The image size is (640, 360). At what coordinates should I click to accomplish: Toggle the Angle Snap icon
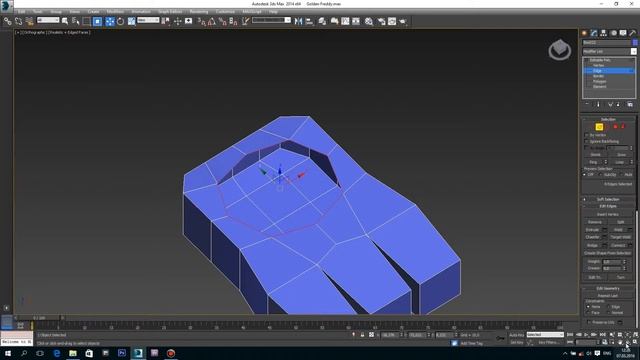pos(212,21)
